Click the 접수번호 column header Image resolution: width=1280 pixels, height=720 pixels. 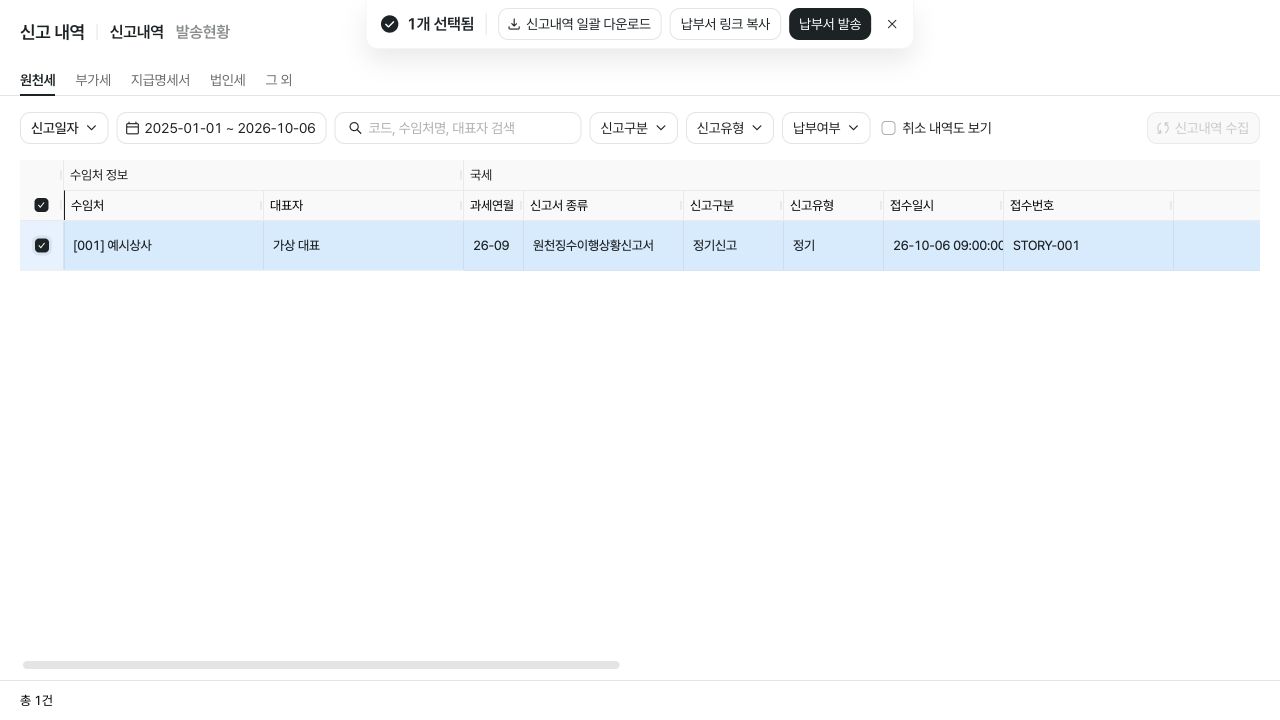1088,205
